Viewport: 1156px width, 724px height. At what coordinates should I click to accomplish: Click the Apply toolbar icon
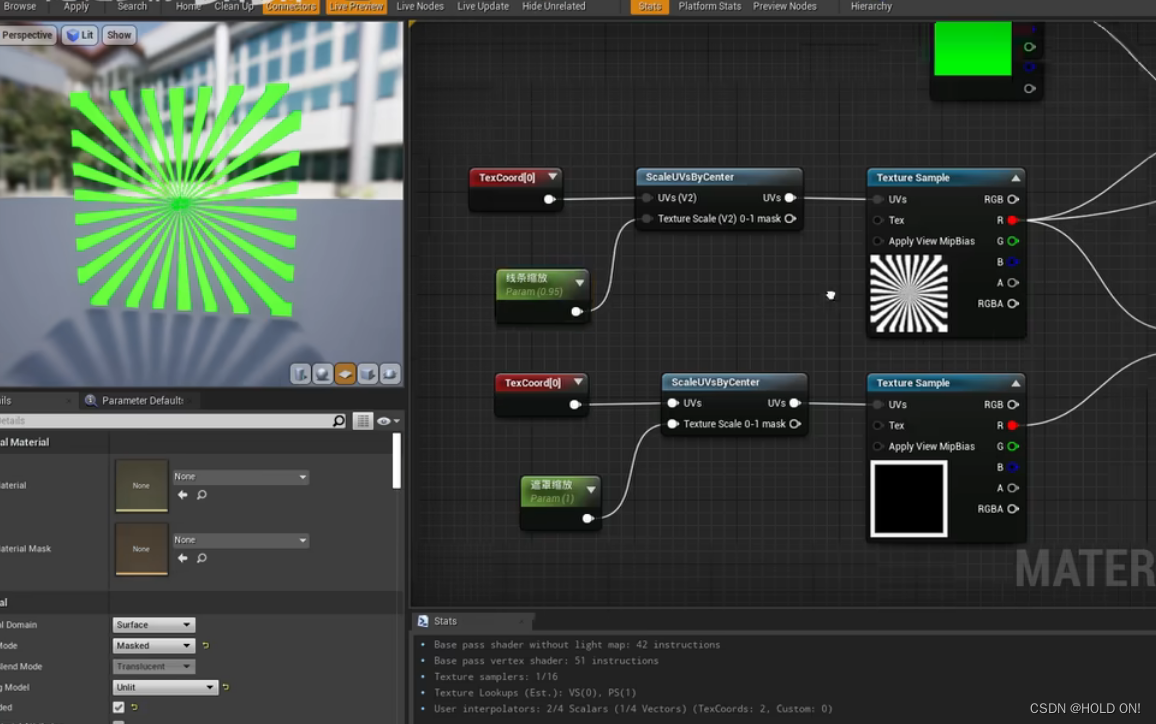(x=75, y=6)
